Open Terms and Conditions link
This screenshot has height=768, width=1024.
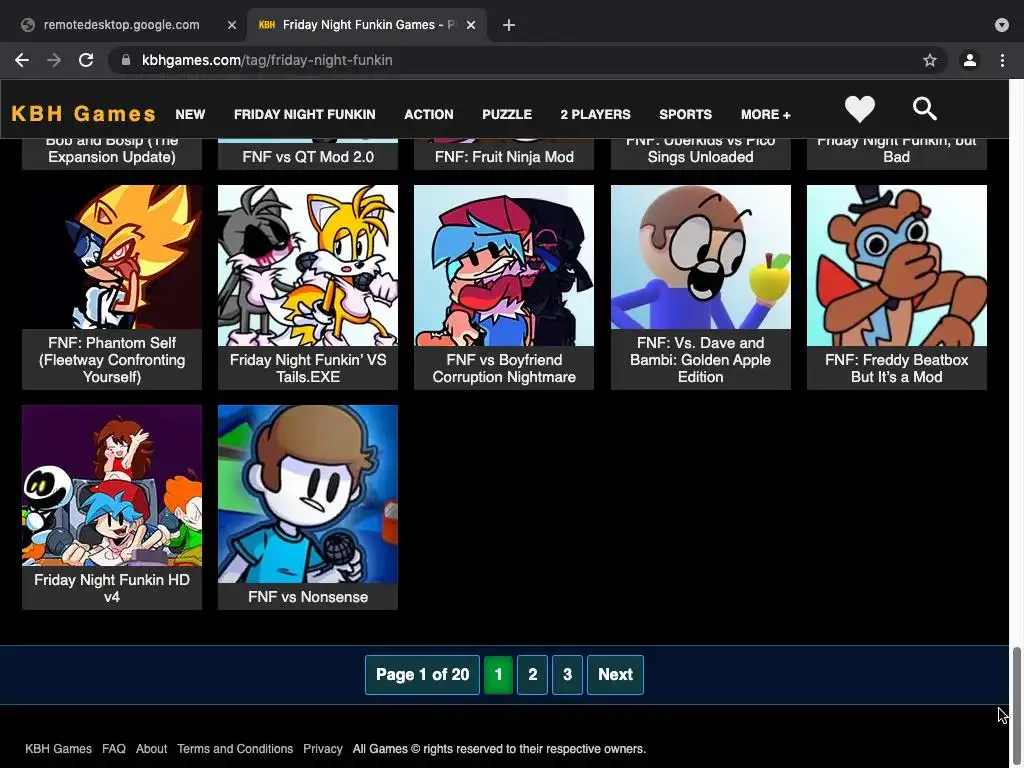tap(235, 749)
